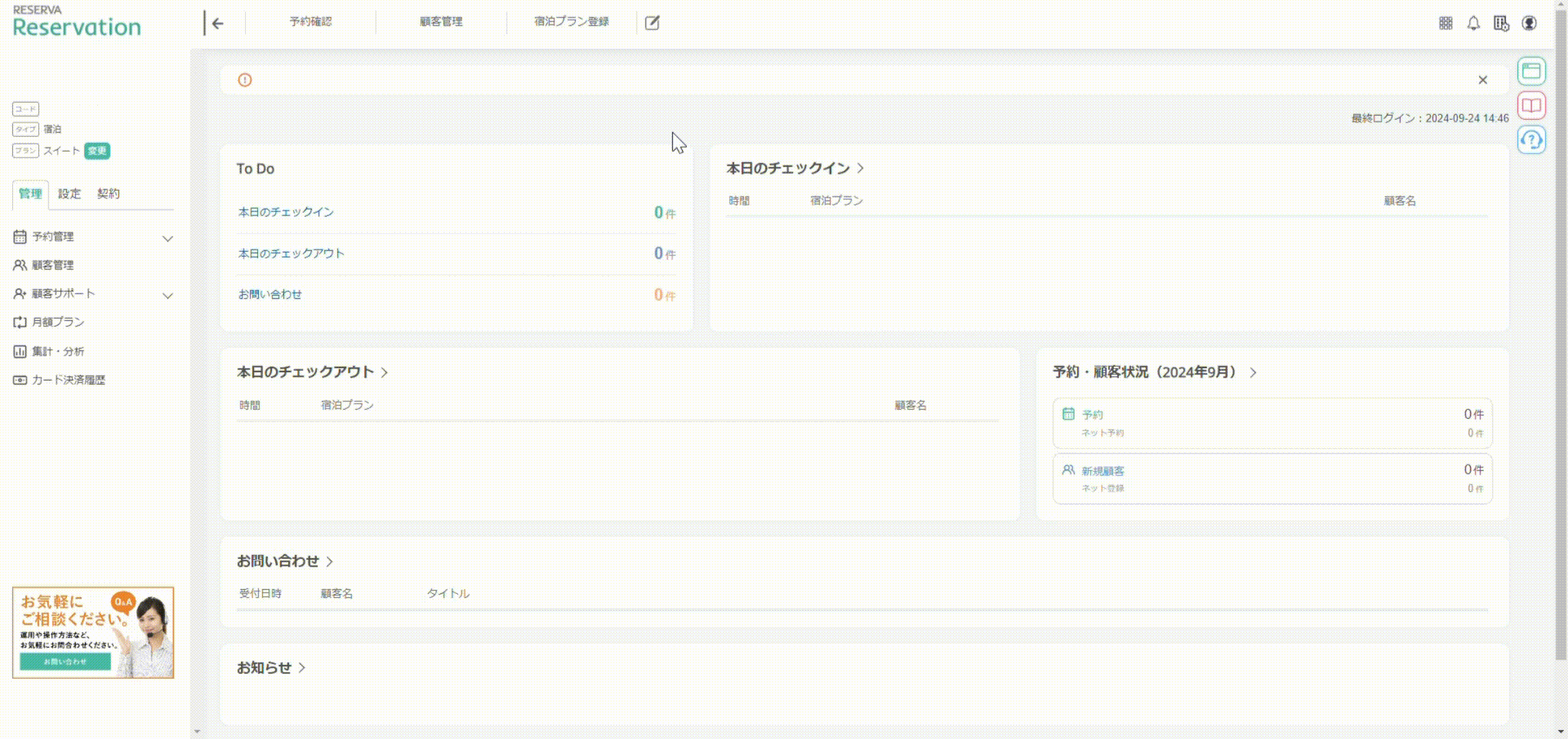Click the 0件 count for お問い合わせ
The width and height of the screenshot is (1568, 739).
pyautogui.click(x=665, y=295)
